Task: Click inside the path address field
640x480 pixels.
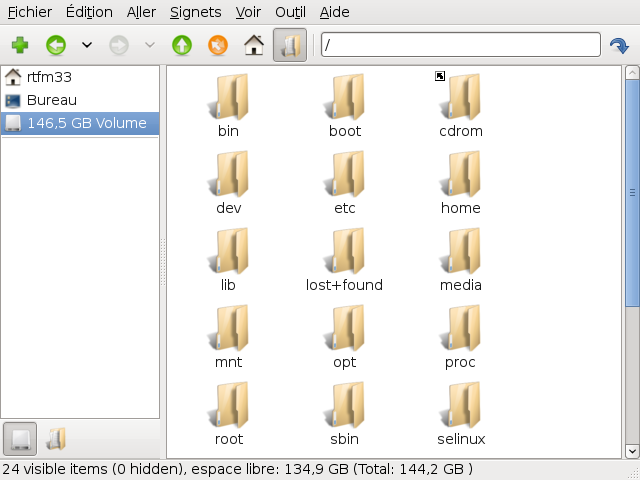Action: (x=460, y=45)
